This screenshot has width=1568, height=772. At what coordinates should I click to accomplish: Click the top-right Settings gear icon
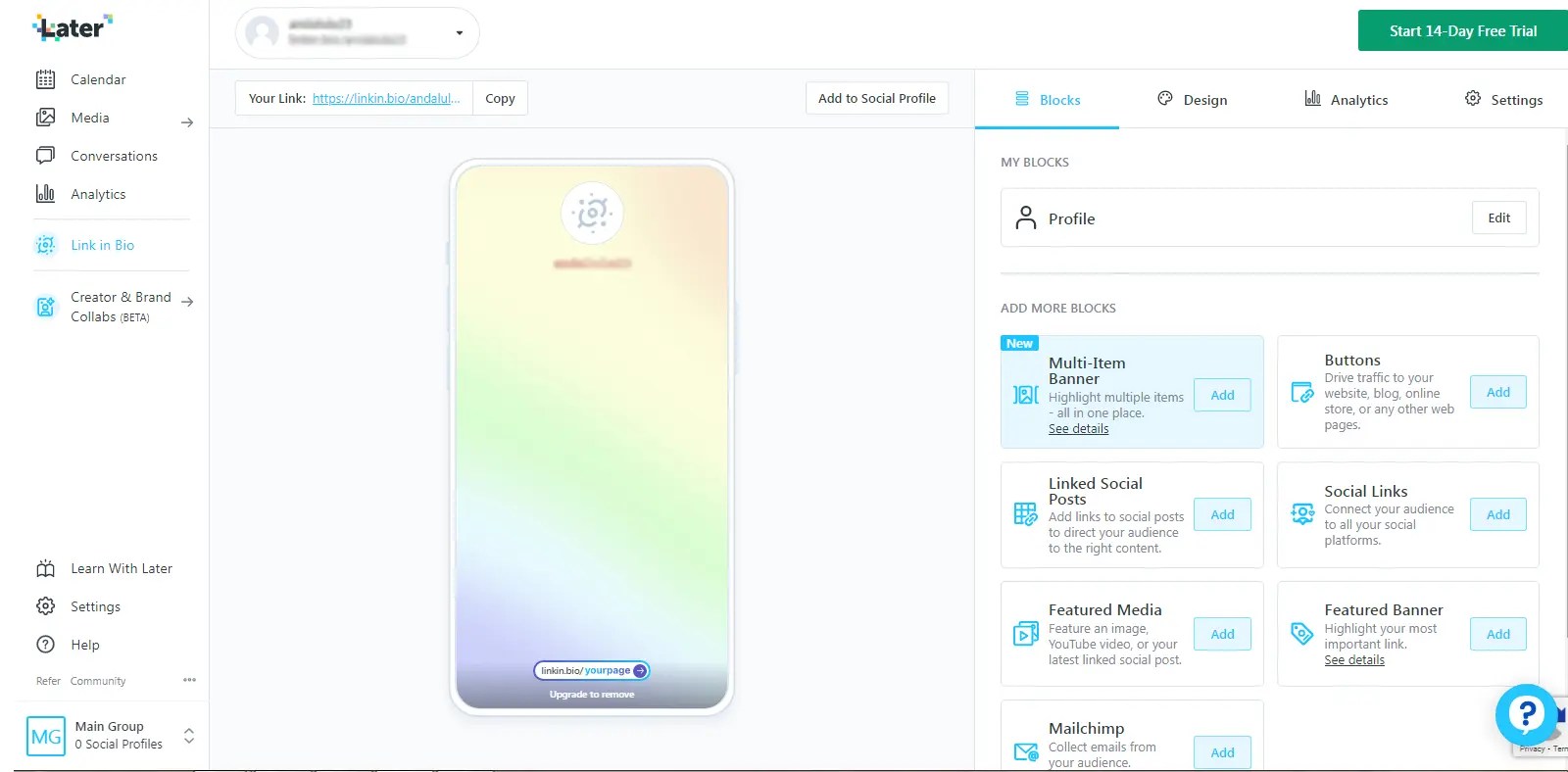(x=1473, y=99)
